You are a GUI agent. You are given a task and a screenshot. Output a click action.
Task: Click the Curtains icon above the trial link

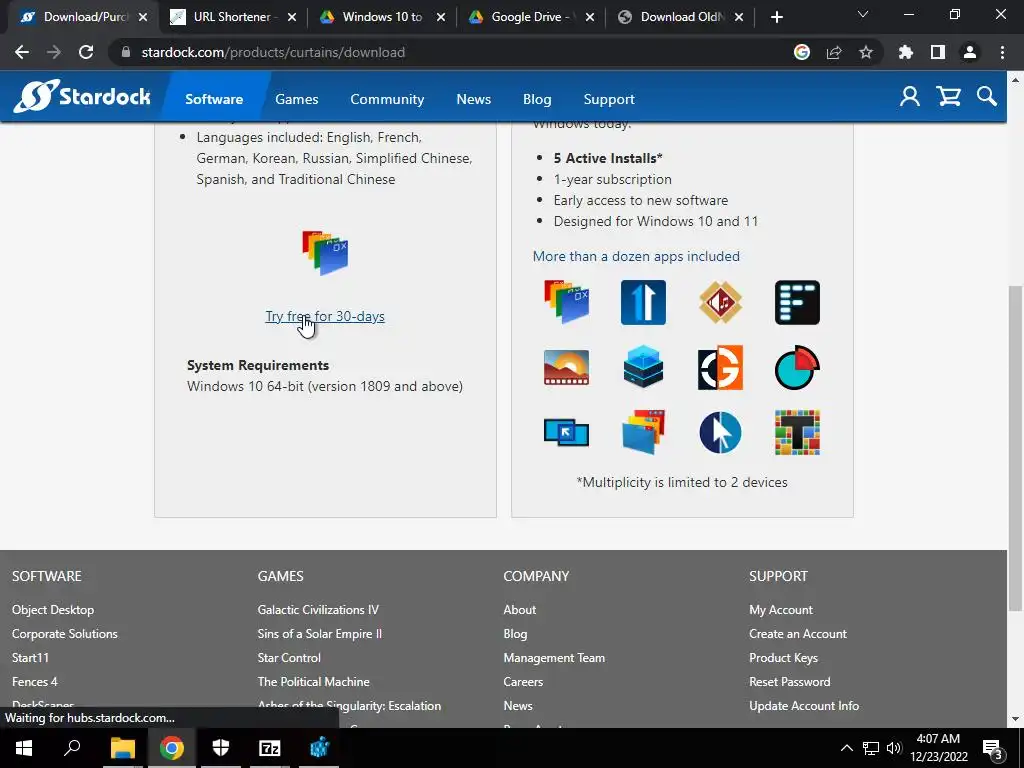(x=325, y=252)
